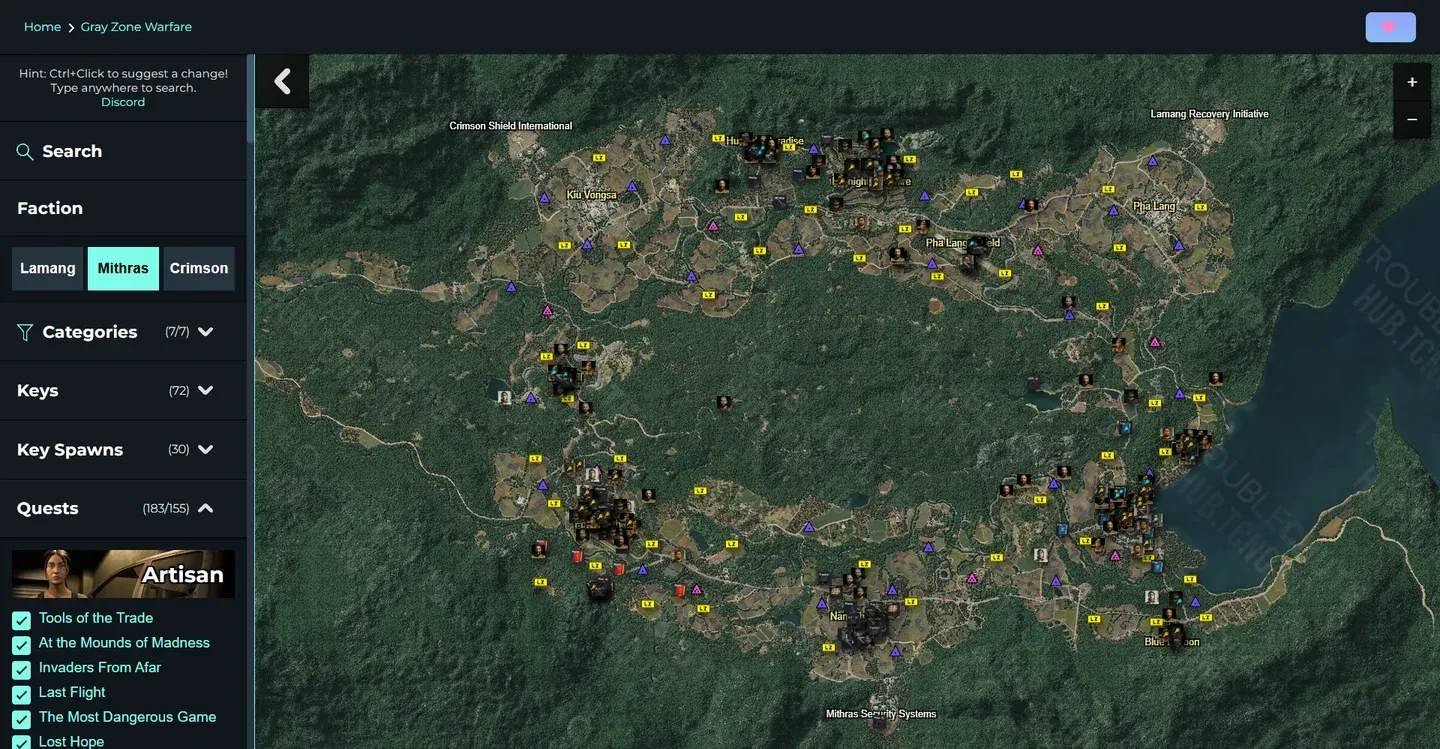The height and width of the screenshot is (749, 1440).
Task: Open the light portrait marker beside the western pond
Action: point(505,397)
